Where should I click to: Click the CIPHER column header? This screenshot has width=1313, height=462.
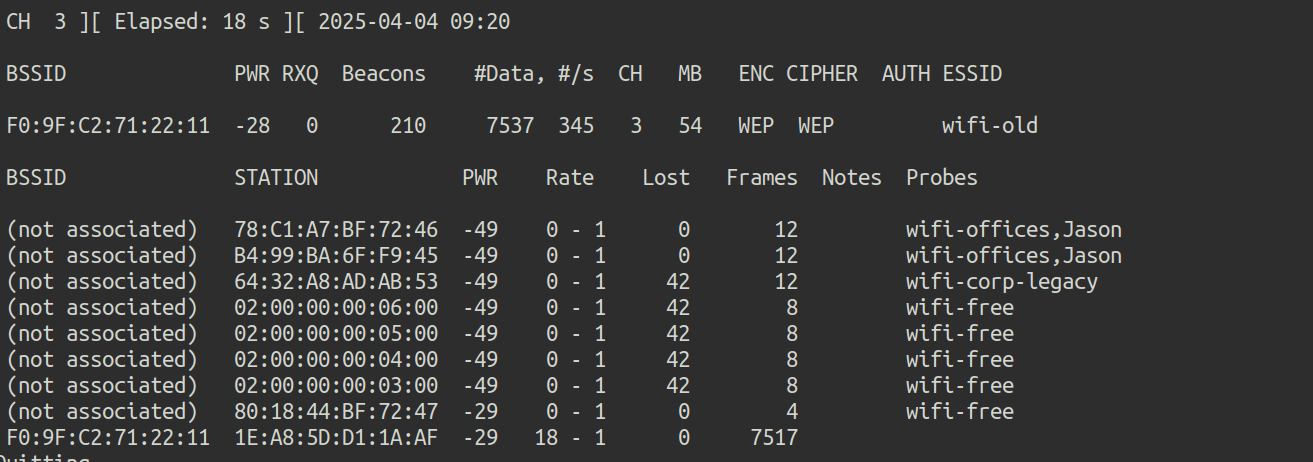821,74
